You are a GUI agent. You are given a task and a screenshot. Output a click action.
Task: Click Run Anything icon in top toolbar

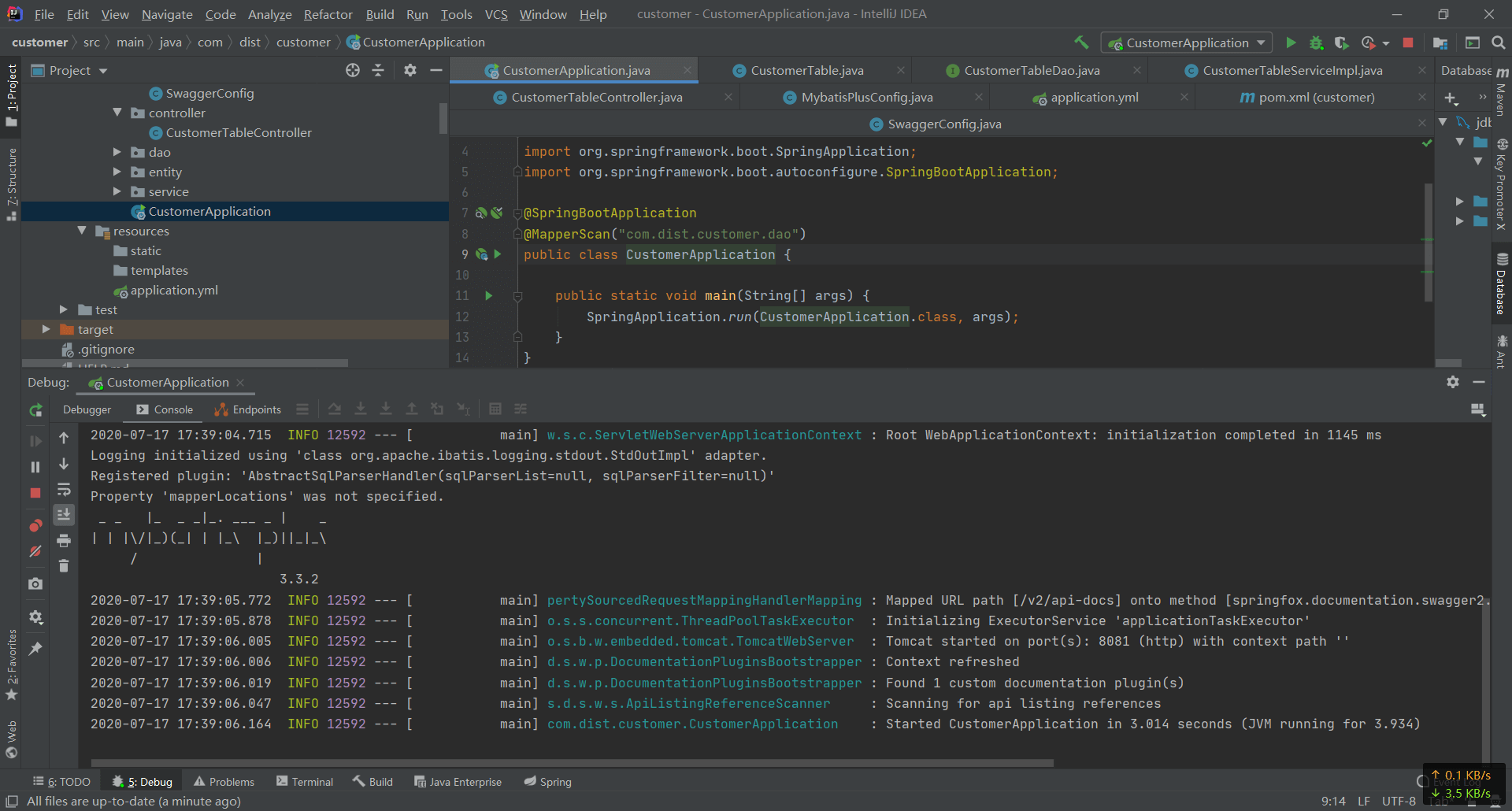1473,43
